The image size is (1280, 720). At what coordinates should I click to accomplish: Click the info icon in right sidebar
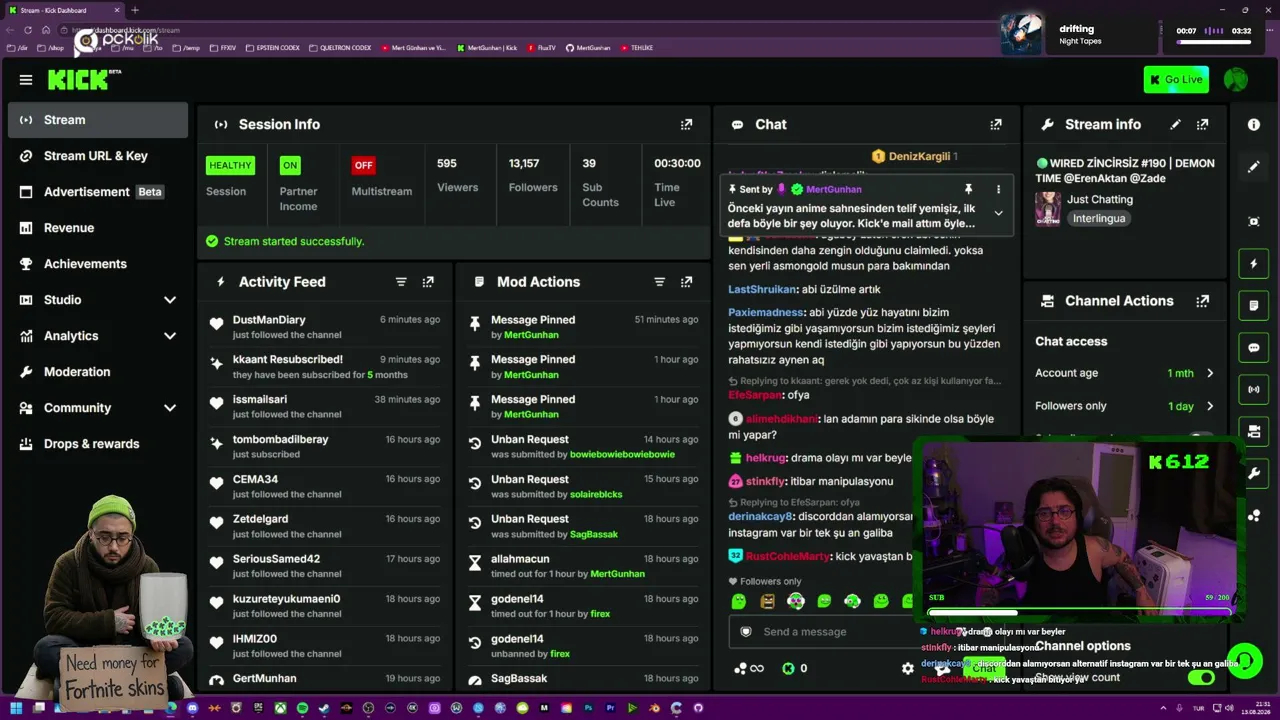[1254, 125]
